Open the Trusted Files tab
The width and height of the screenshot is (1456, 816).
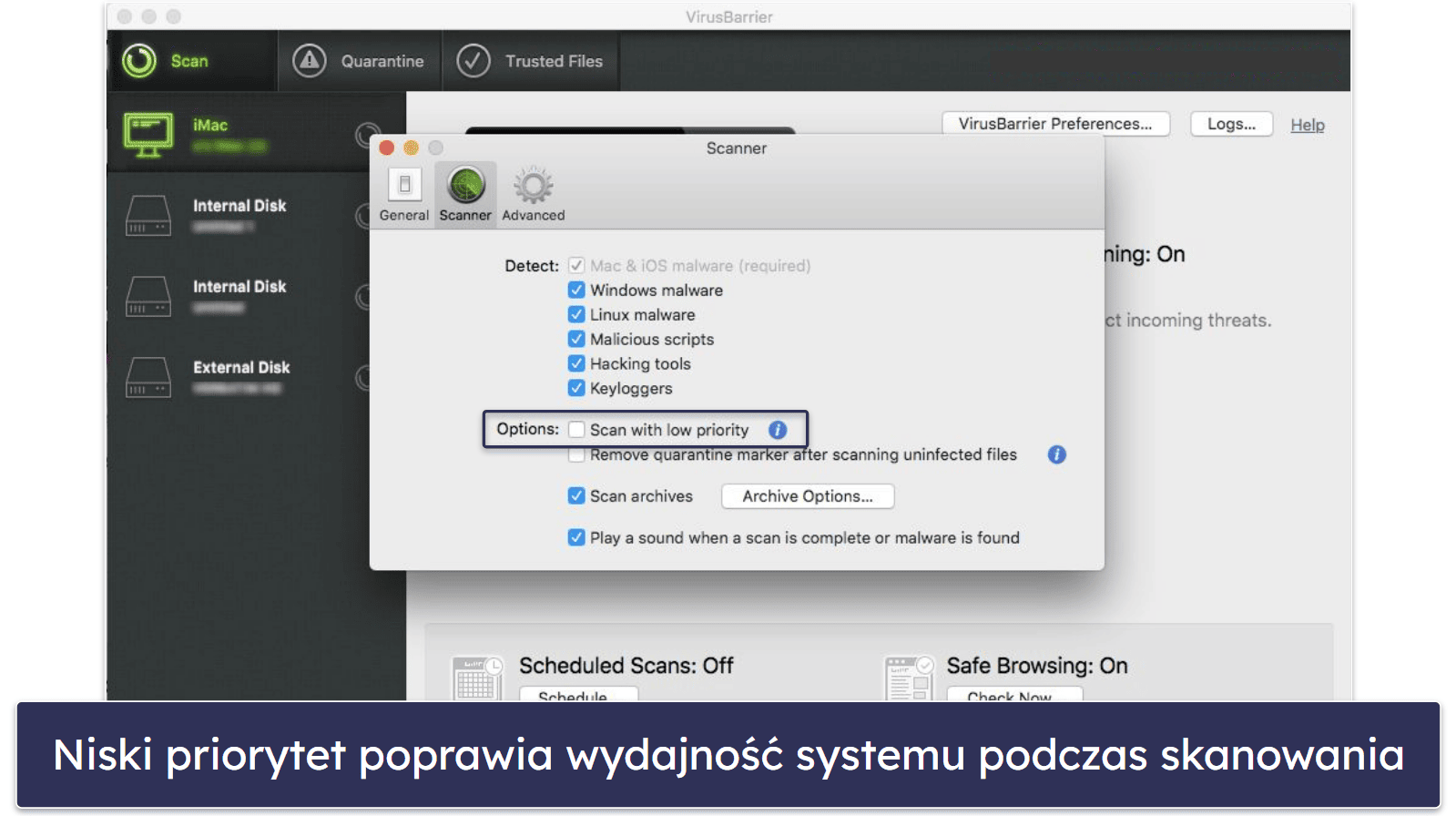coord(531,61)
